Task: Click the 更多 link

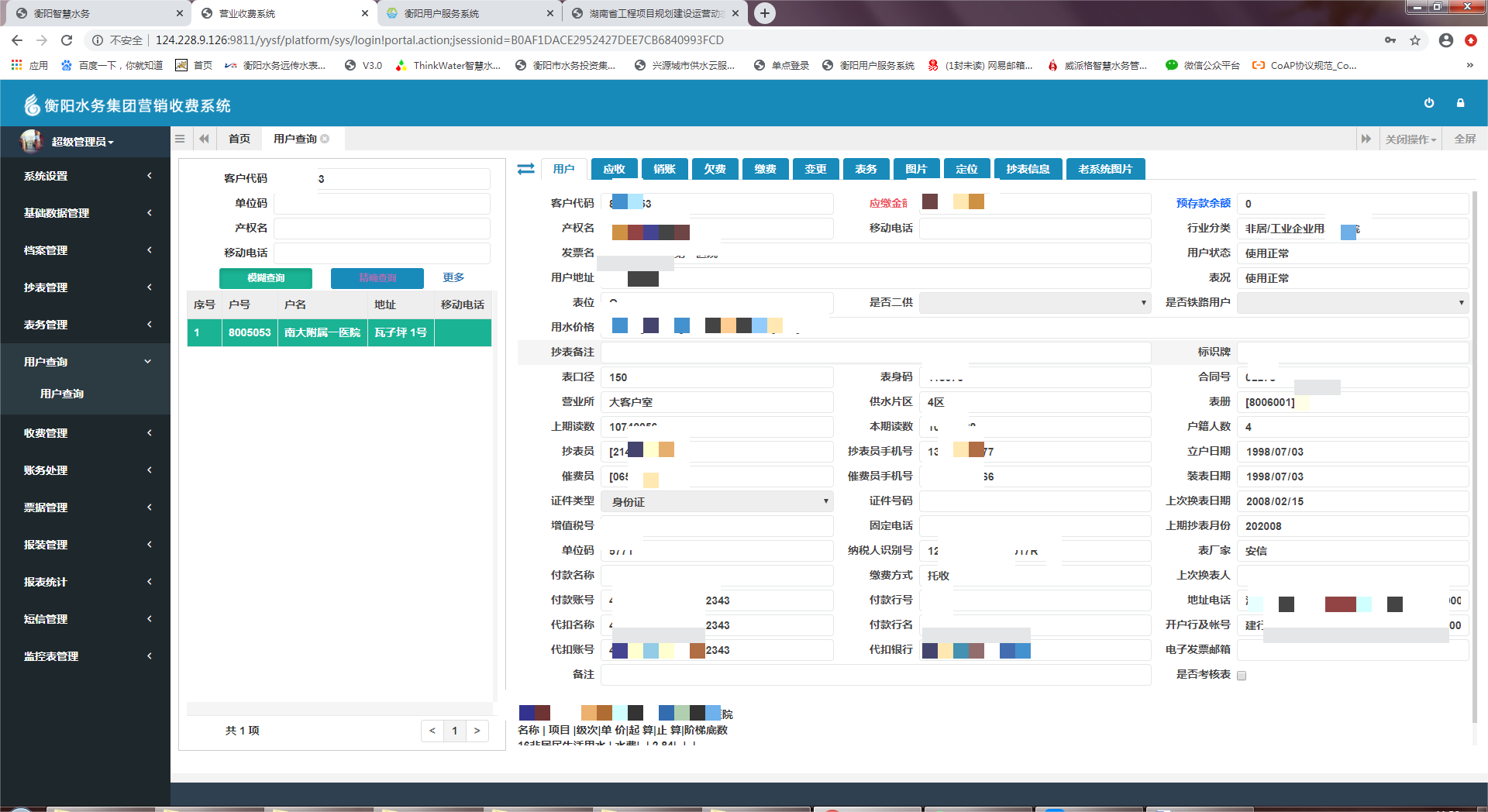Action: 453,277
